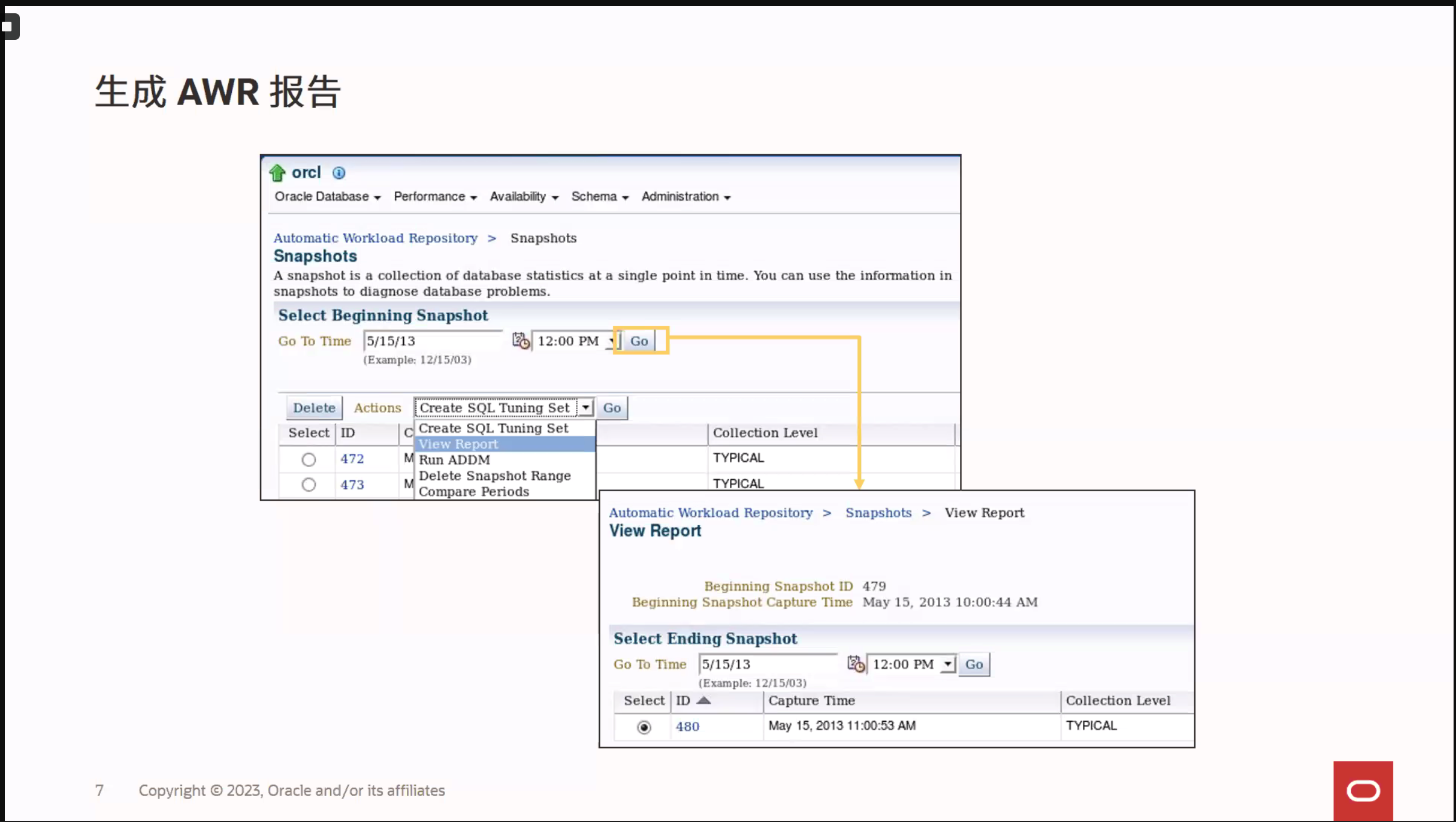Screen dimensions: 1456x822
Task: Click the Select column header in beginning snapshot table
Action: coord(308,433)
